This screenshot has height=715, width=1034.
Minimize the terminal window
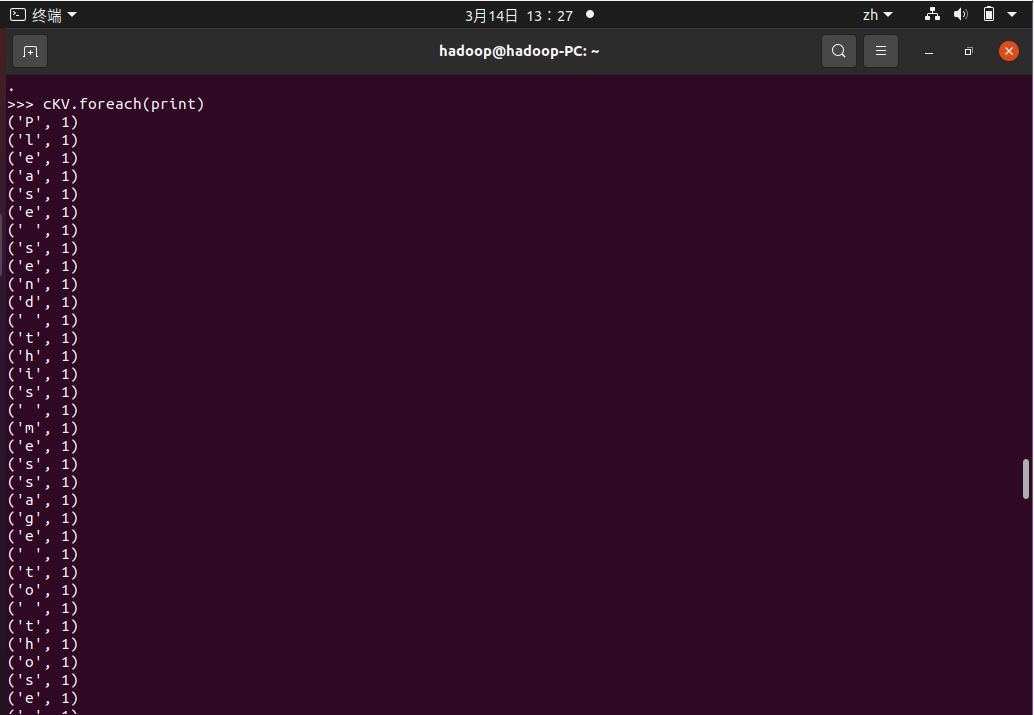point(928,51)
